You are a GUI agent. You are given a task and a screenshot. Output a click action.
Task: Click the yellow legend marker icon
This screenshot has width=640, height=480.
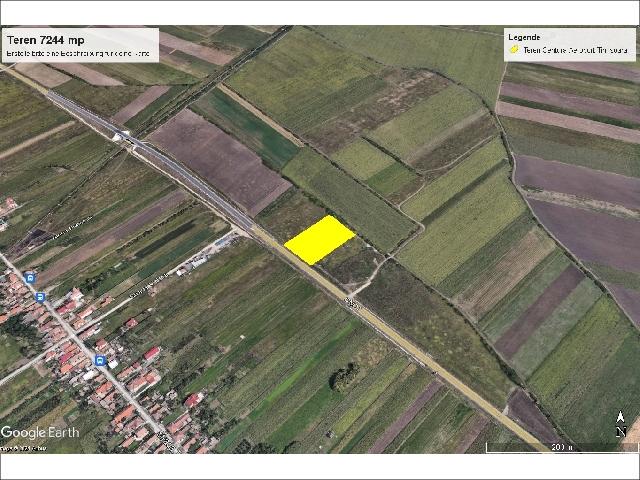(513, 48)
